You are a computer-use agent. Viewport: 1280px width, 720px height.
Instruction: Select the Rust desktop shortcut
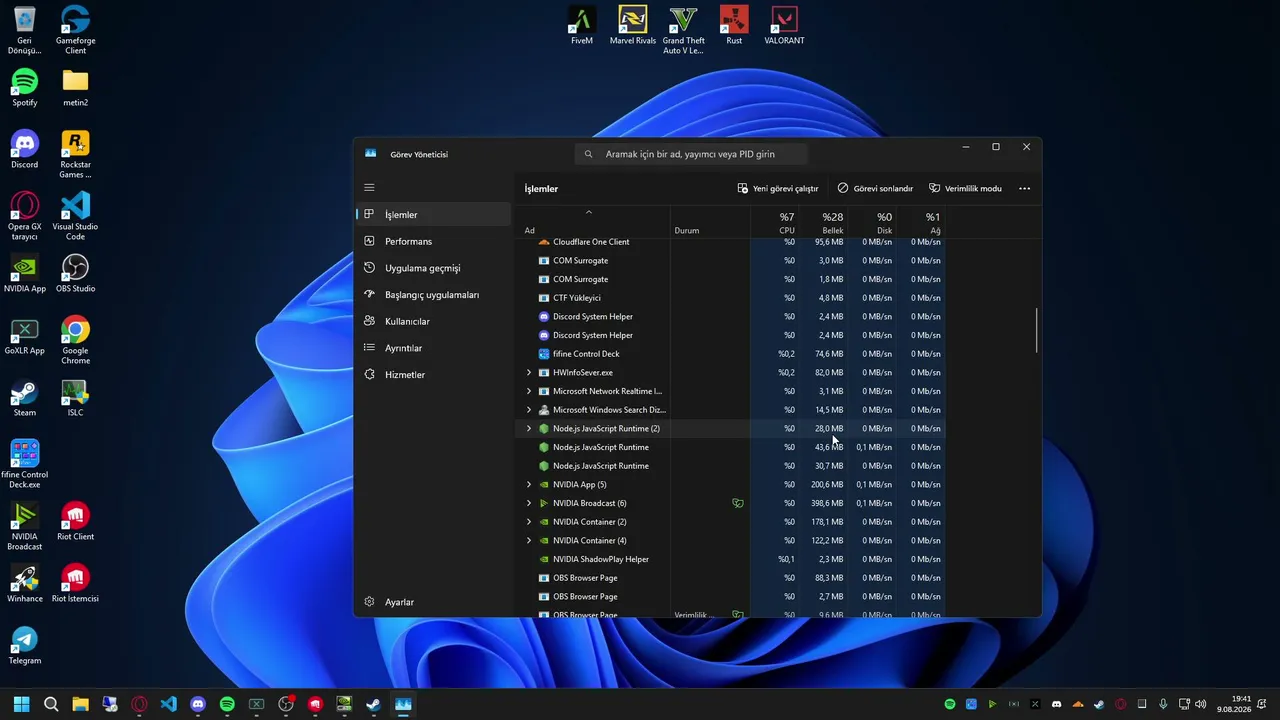click(734, 26)
